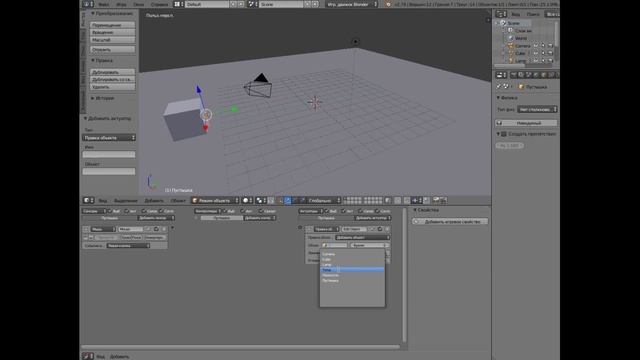This screenshot has height=360, width=640.
Task: Click the Scale button in tool shelf
Action: click(x=113, y=40)
